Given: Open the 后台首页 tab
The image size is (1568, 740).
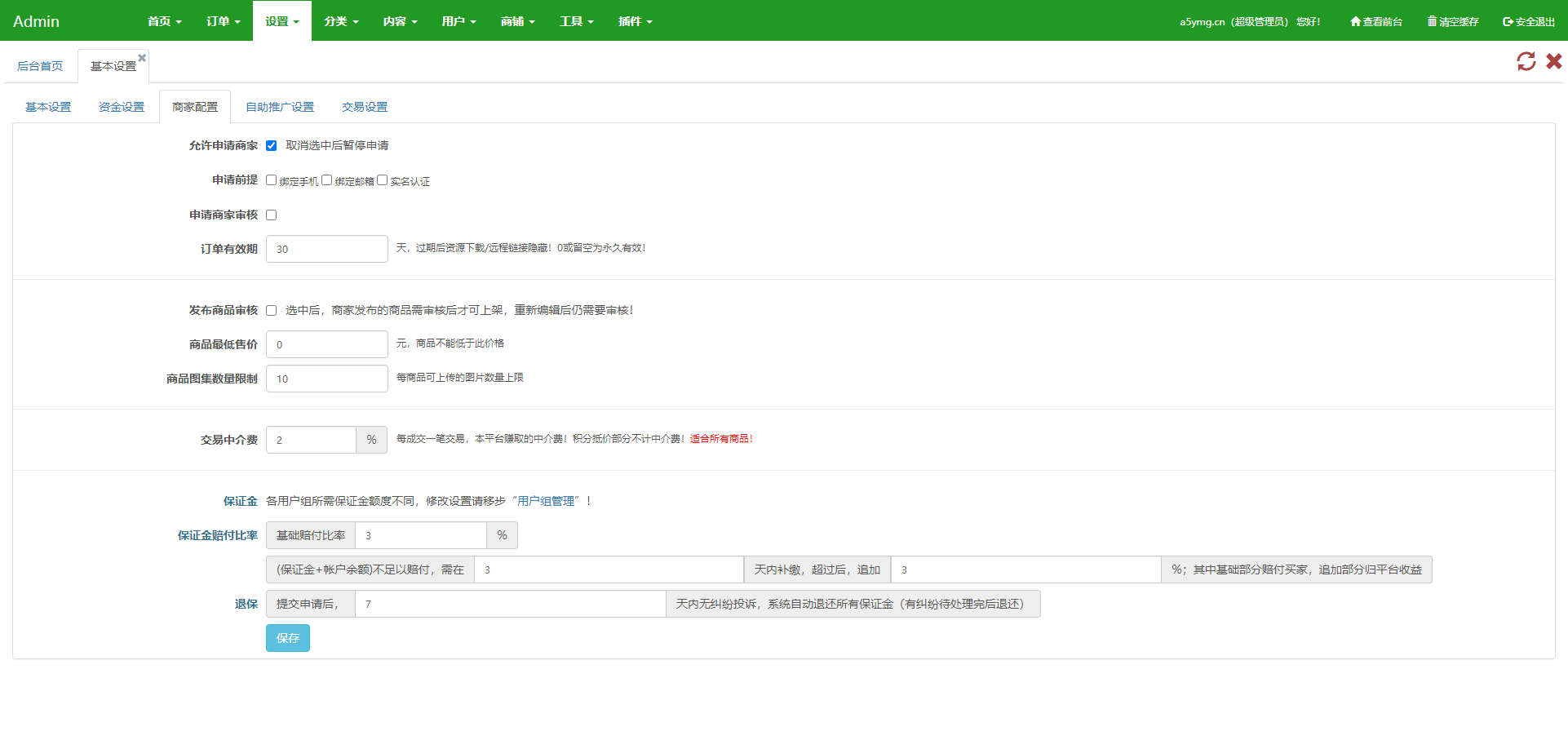Looking at the screenshot, I should (40, 66).
